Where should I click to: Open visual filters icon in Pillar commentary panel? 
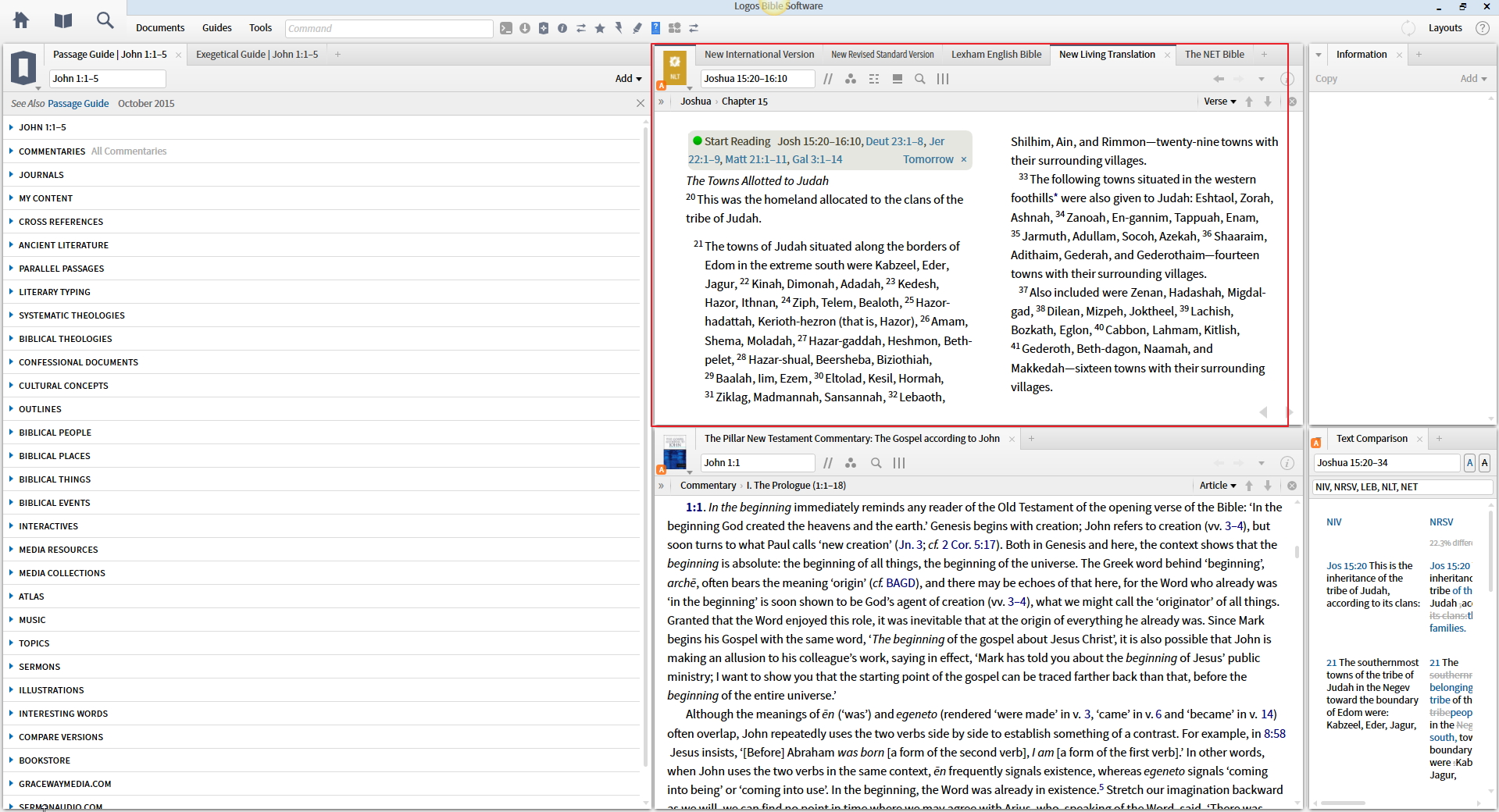851,463
